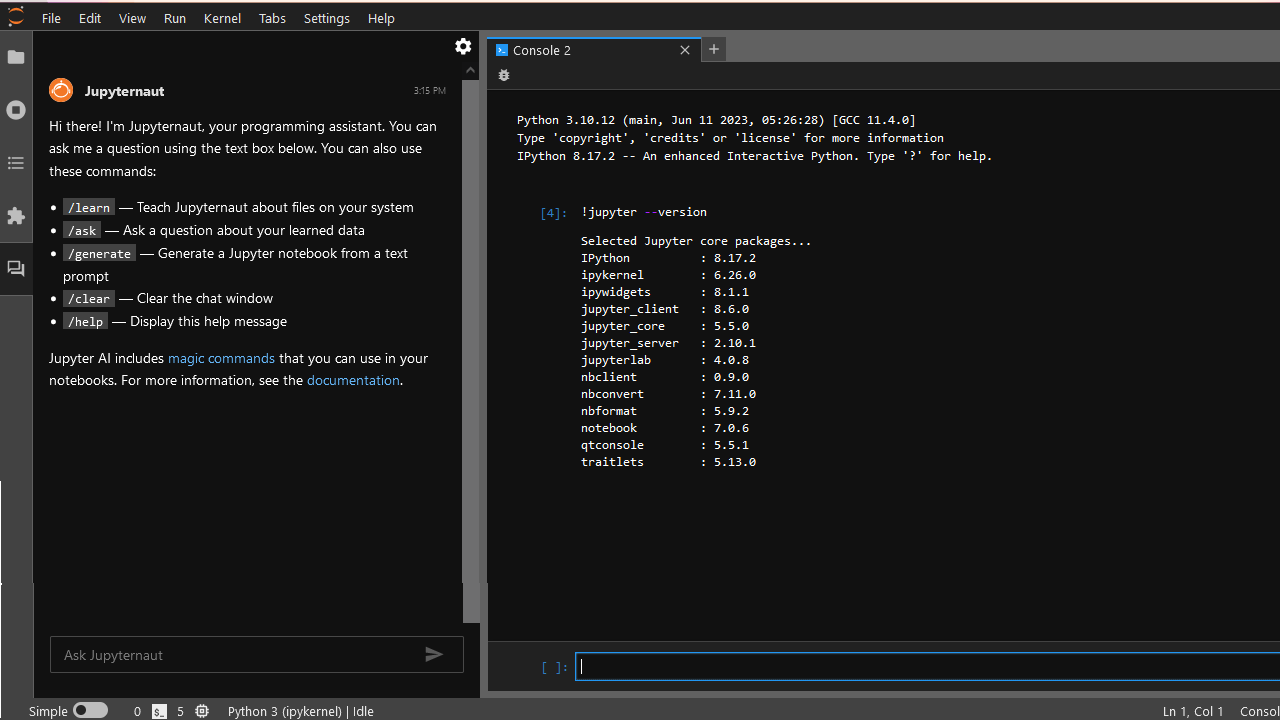Open the Tabs menu

(x=272, y=18)
